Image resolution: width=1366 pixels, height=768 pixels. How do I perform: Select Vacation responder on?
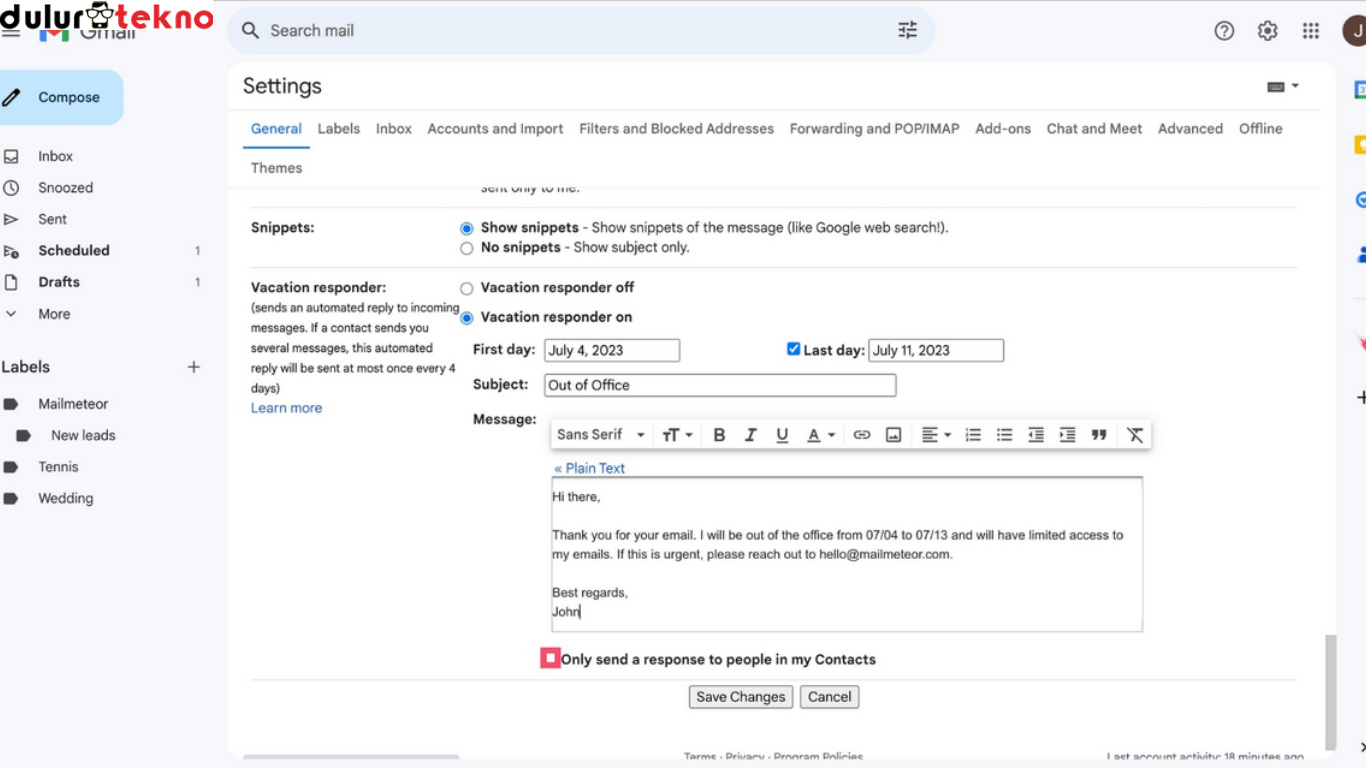(x=466, y=318)
